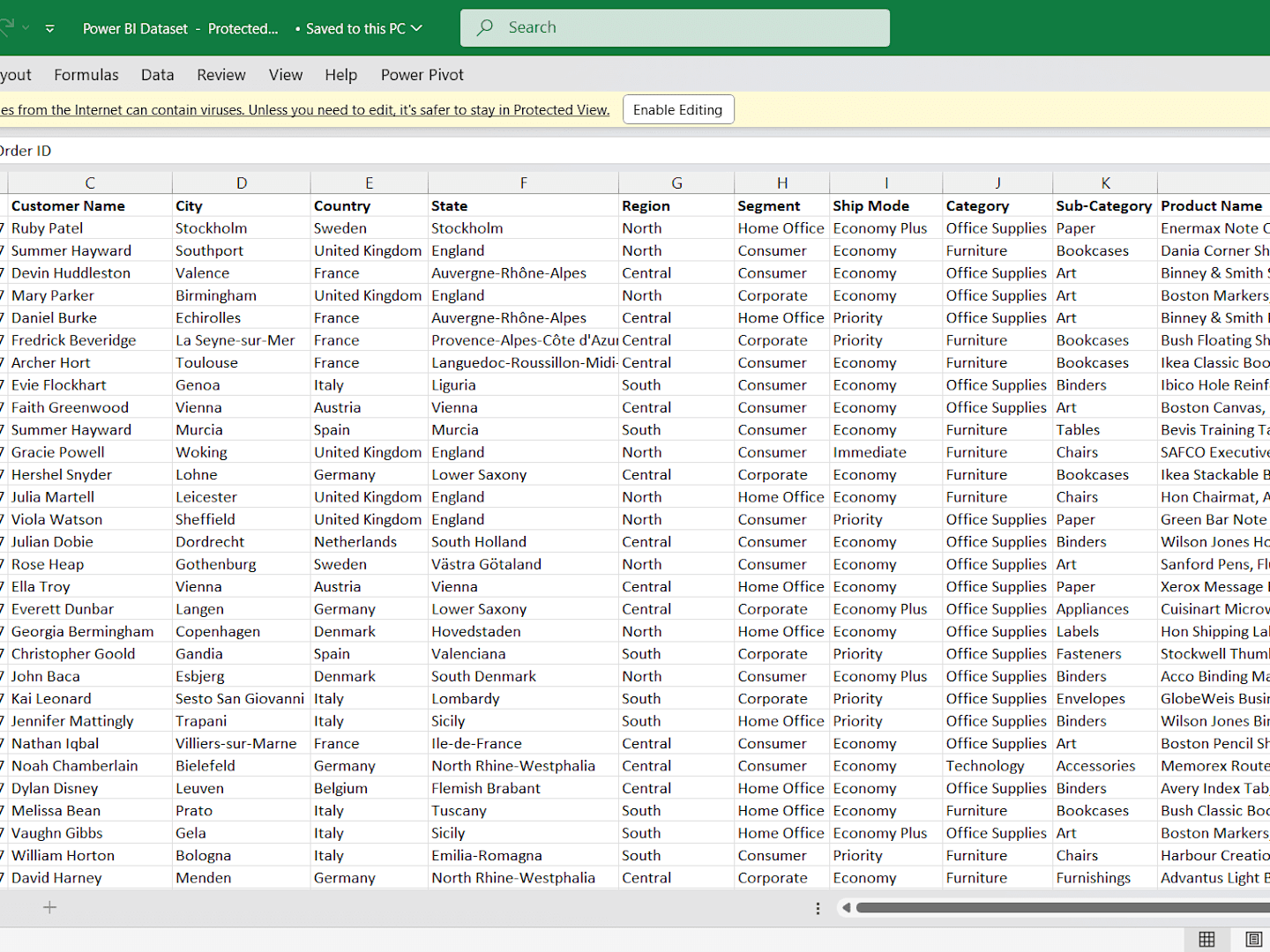Click horizontal scrollbar left arrow
Viewport: 1270px width, 952px height.
[x=846, y=908]
